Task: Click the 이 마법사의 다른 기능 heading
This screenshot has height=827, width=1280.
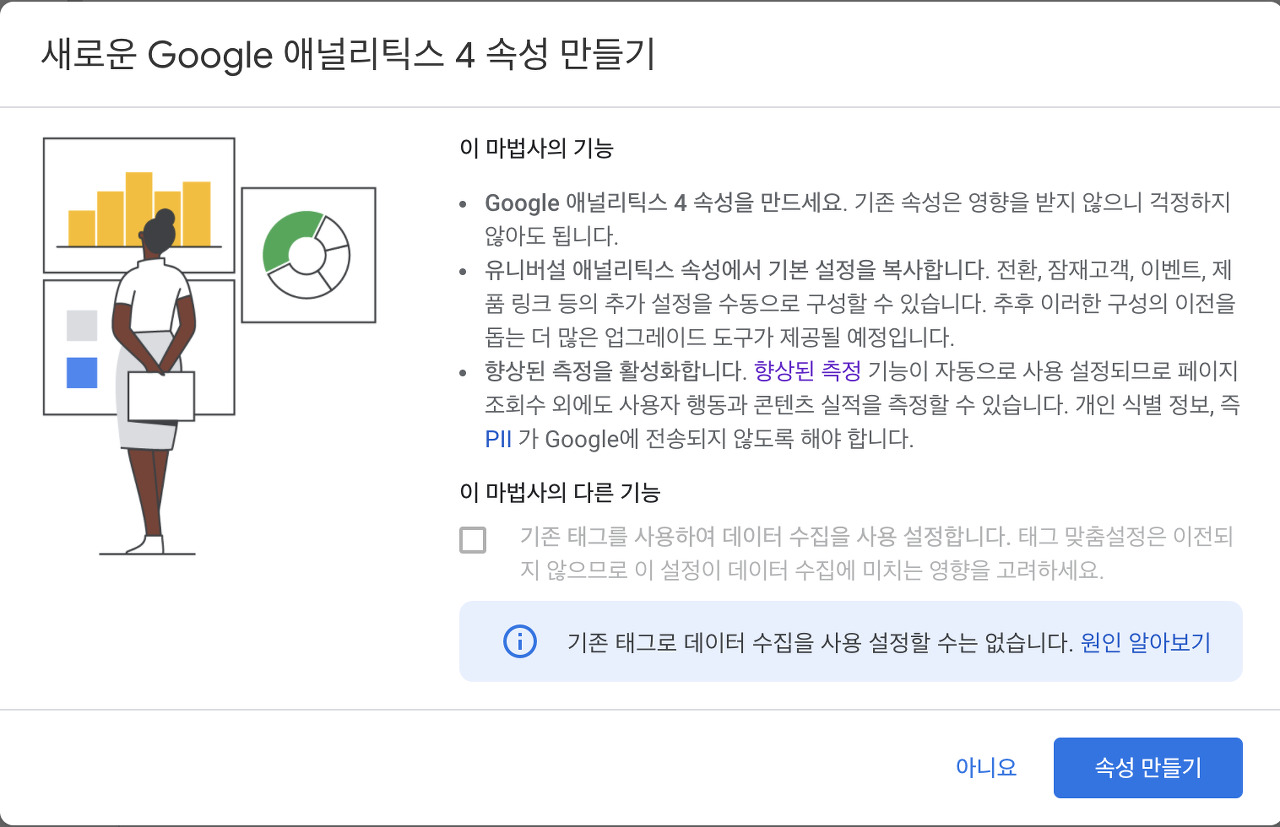Action: coord(559,492)
